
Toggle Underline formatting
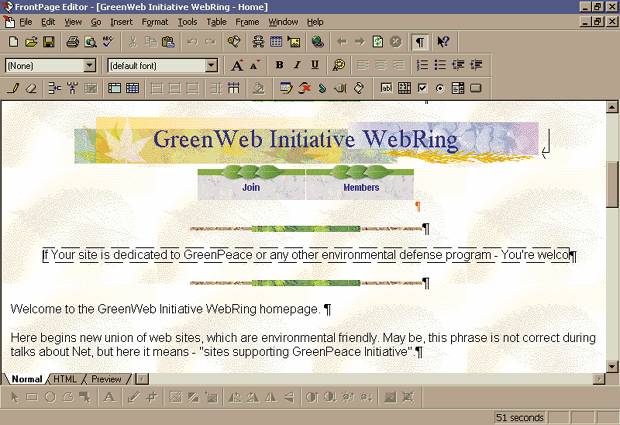pos(315,65)
